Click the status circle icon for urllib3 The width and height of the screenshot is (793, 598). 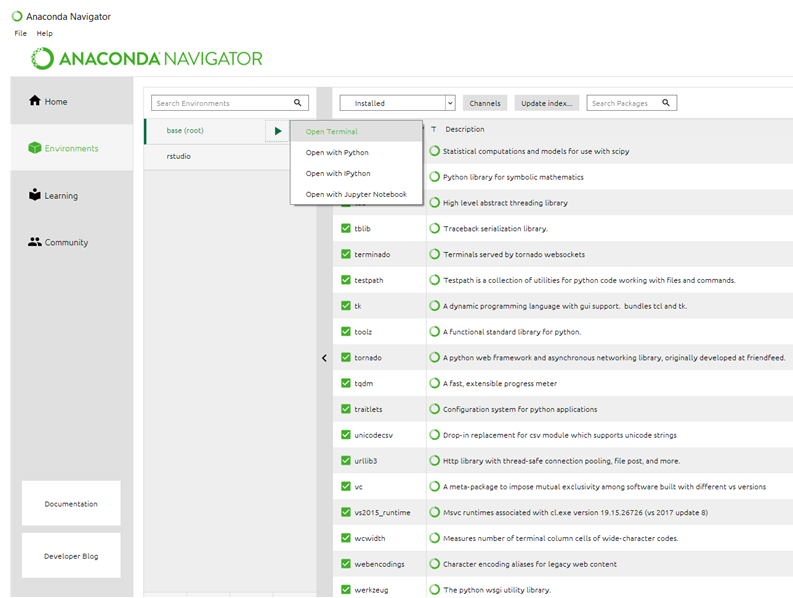[x=434, y=460]
